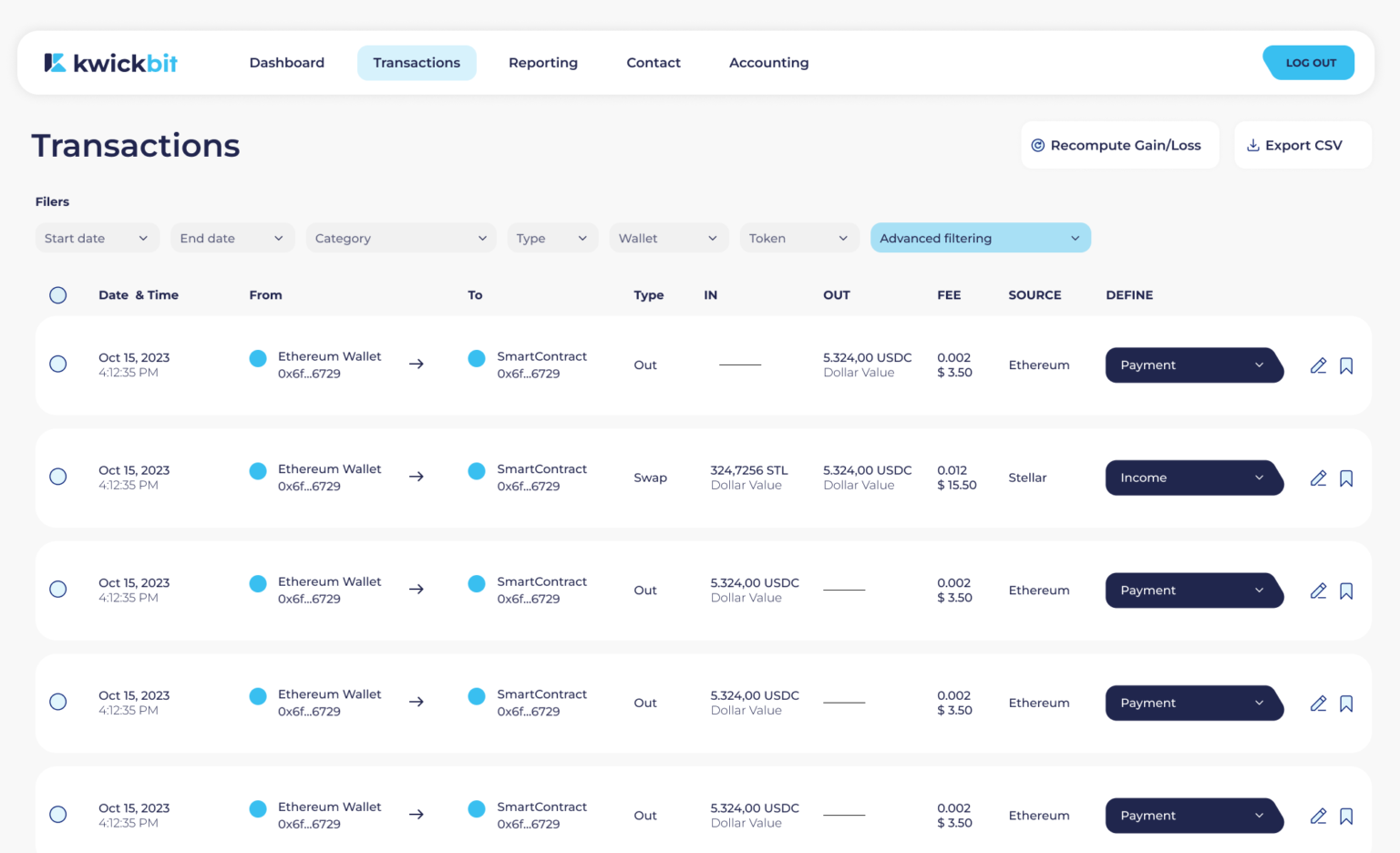Select the Swap transaction row checkbox
The height and width of the screenshot is (853, 1400).
tap(58, 477)
